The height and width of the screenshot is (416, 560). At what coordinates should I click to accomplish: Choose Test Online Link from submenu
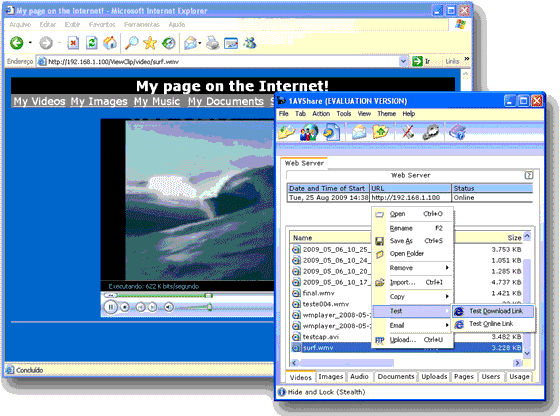(x=493, y=324)
